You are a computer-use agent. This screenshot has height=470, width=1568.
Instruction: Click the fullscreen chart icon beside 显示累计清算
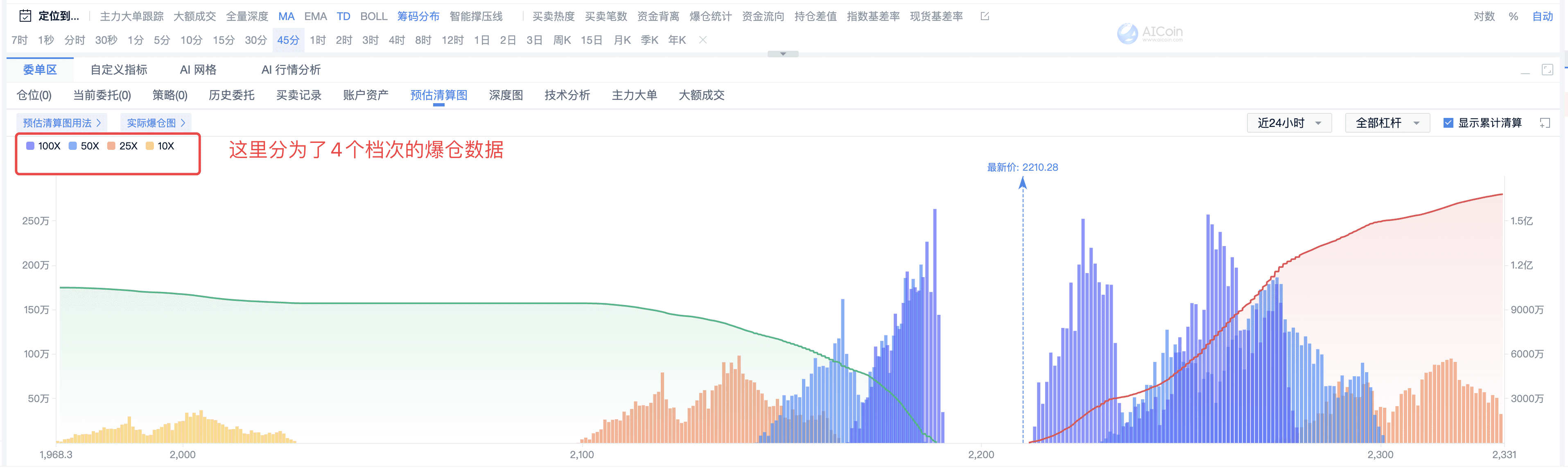click(x=1545, y=123)
